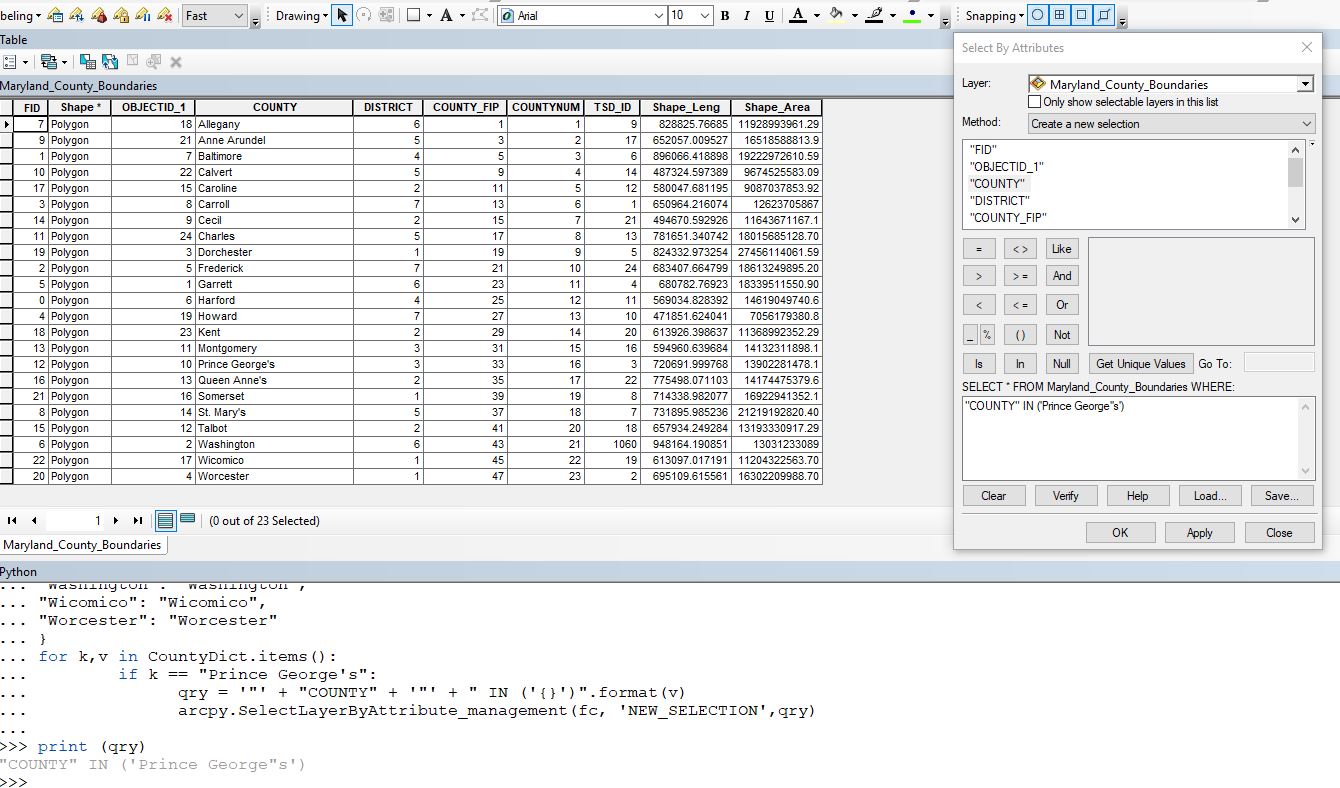This screenshot has height=788, width=1340.
Task: Click the Label Weight Ranking icon
Action: click(x=99, y=16)
